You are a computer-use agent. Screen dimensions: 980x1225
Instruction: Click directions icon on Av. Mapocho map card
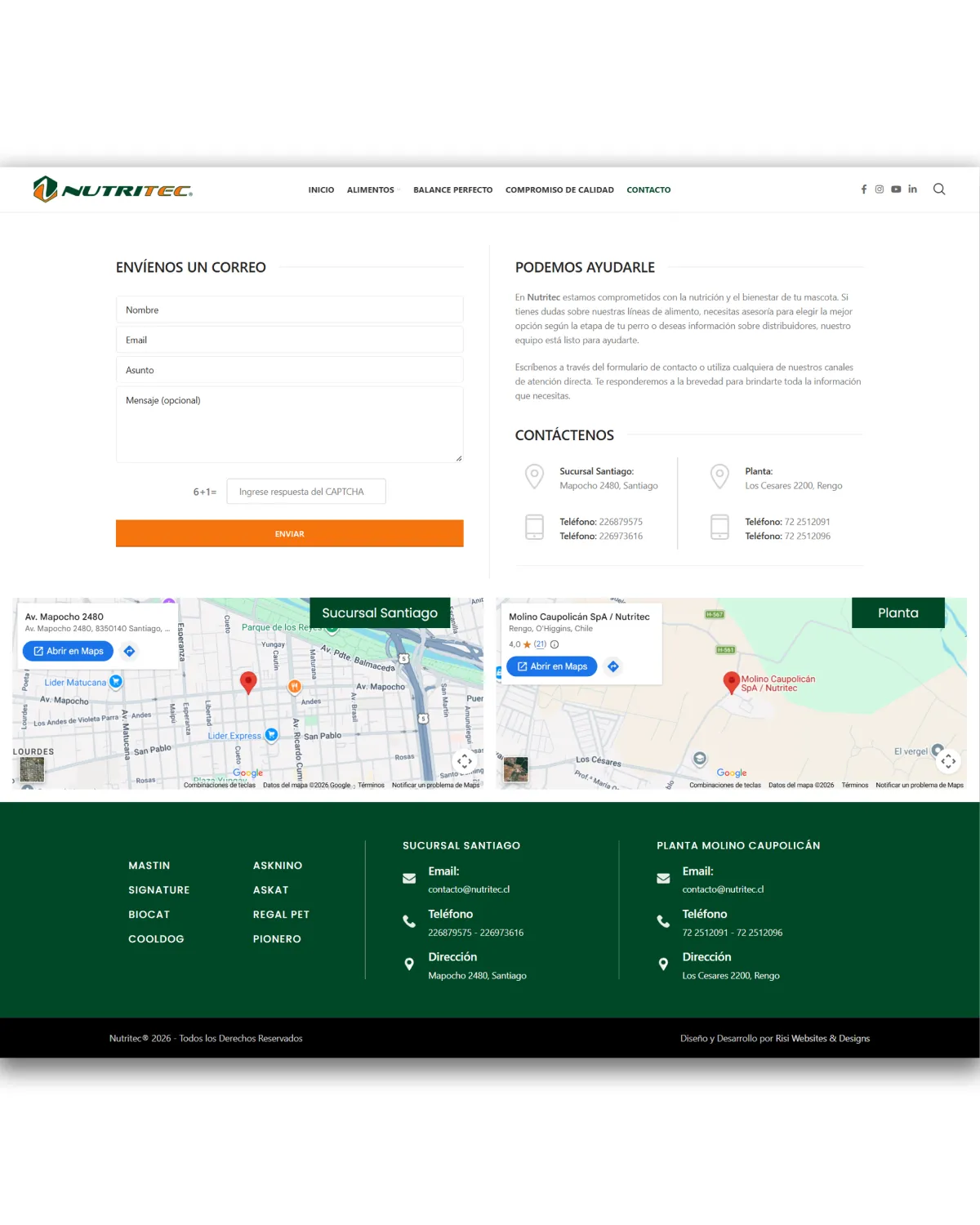click(129, 651)
